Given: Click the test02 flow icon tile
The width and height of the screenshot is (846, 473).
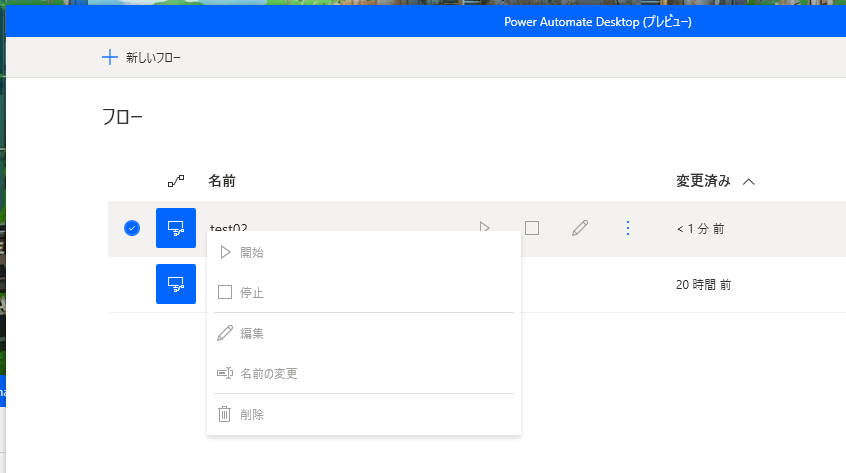Looking at the screenshot, I should point(176,228).
